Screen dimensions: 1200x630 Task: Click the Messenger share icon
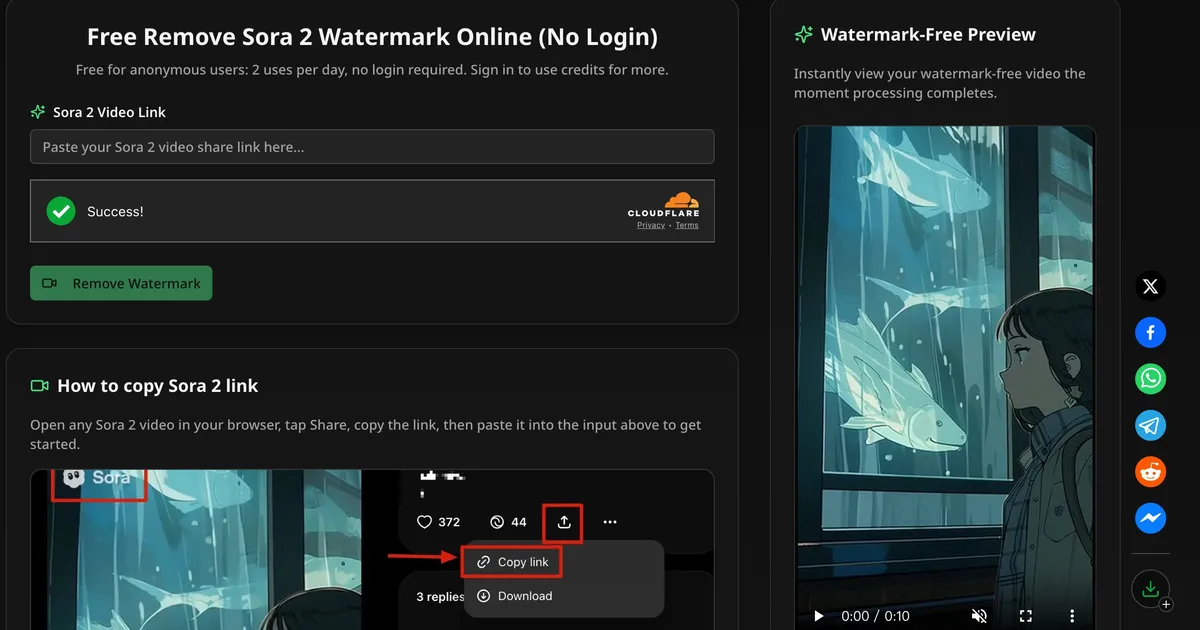(x=1150, y=517)
